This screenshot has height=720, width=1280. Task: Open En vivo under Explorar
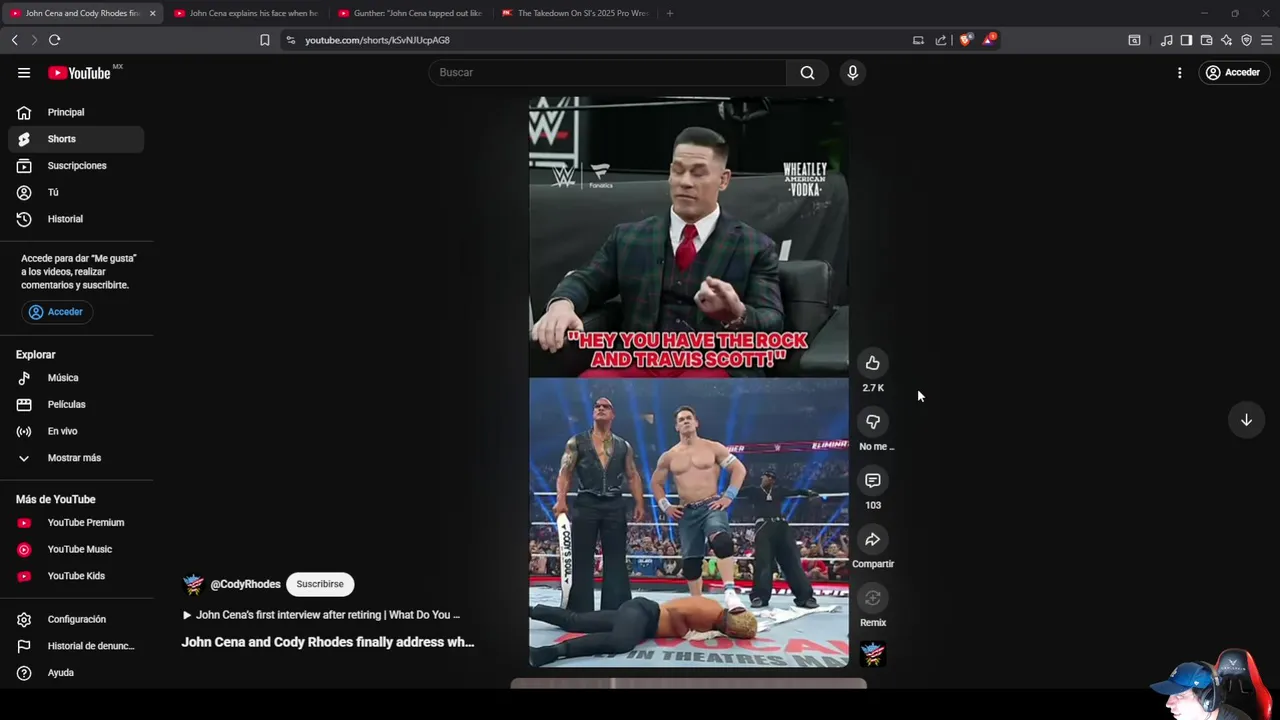point(76,431)
